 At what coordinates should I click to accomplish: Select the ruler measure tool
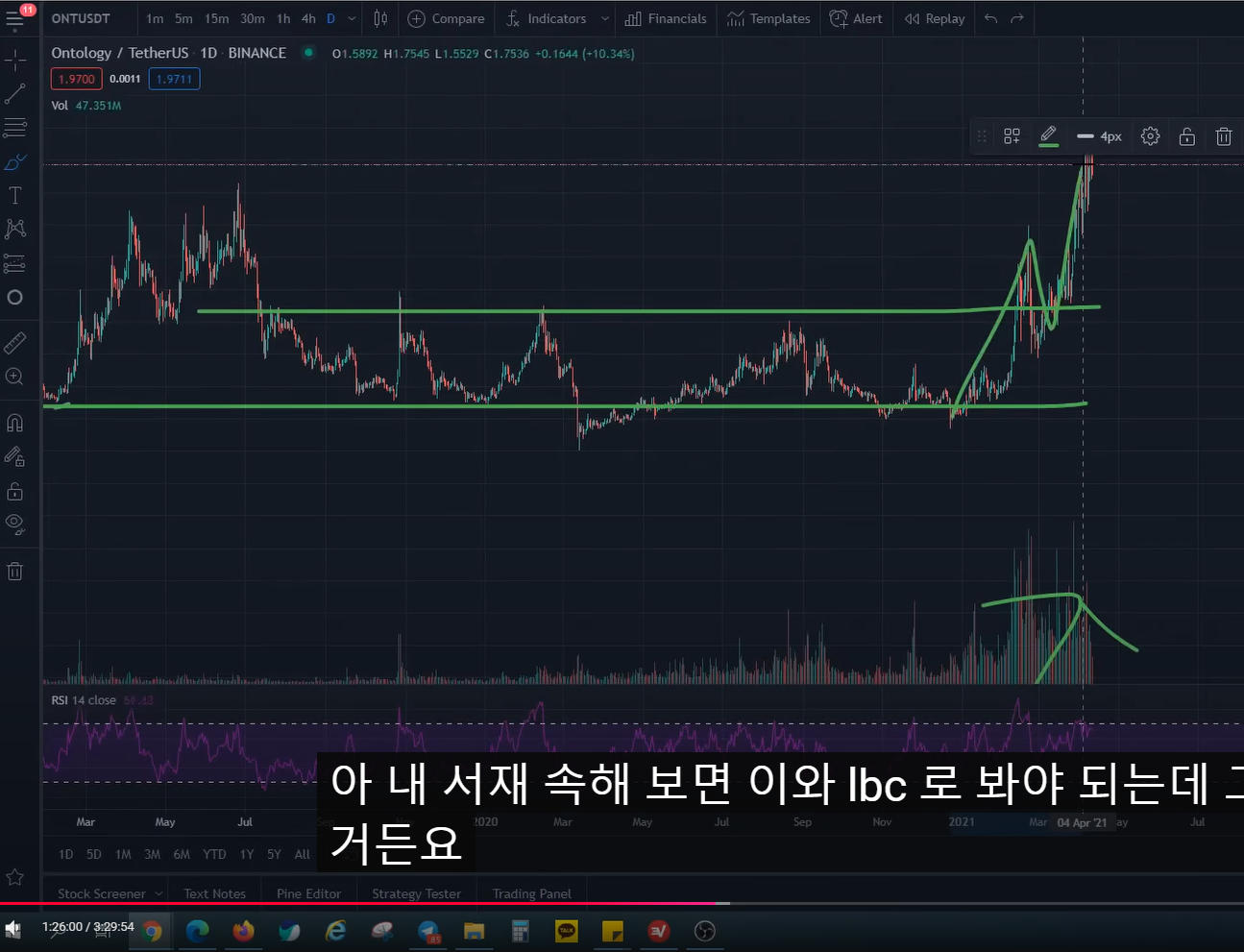15,342
